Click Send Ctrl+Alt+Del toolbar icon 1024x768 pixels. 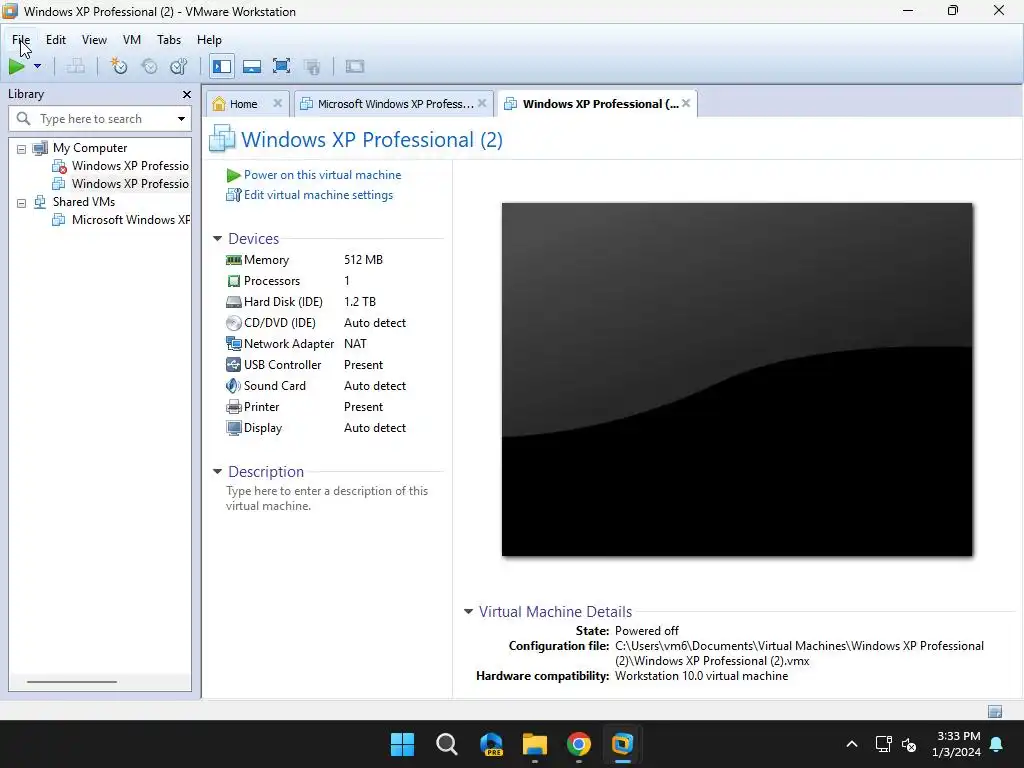[76, 66]
